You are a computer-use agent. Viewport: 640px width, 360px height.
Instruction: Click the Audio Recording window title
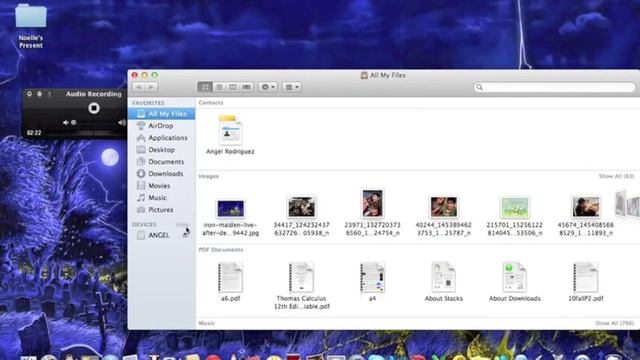pos(93,94)
